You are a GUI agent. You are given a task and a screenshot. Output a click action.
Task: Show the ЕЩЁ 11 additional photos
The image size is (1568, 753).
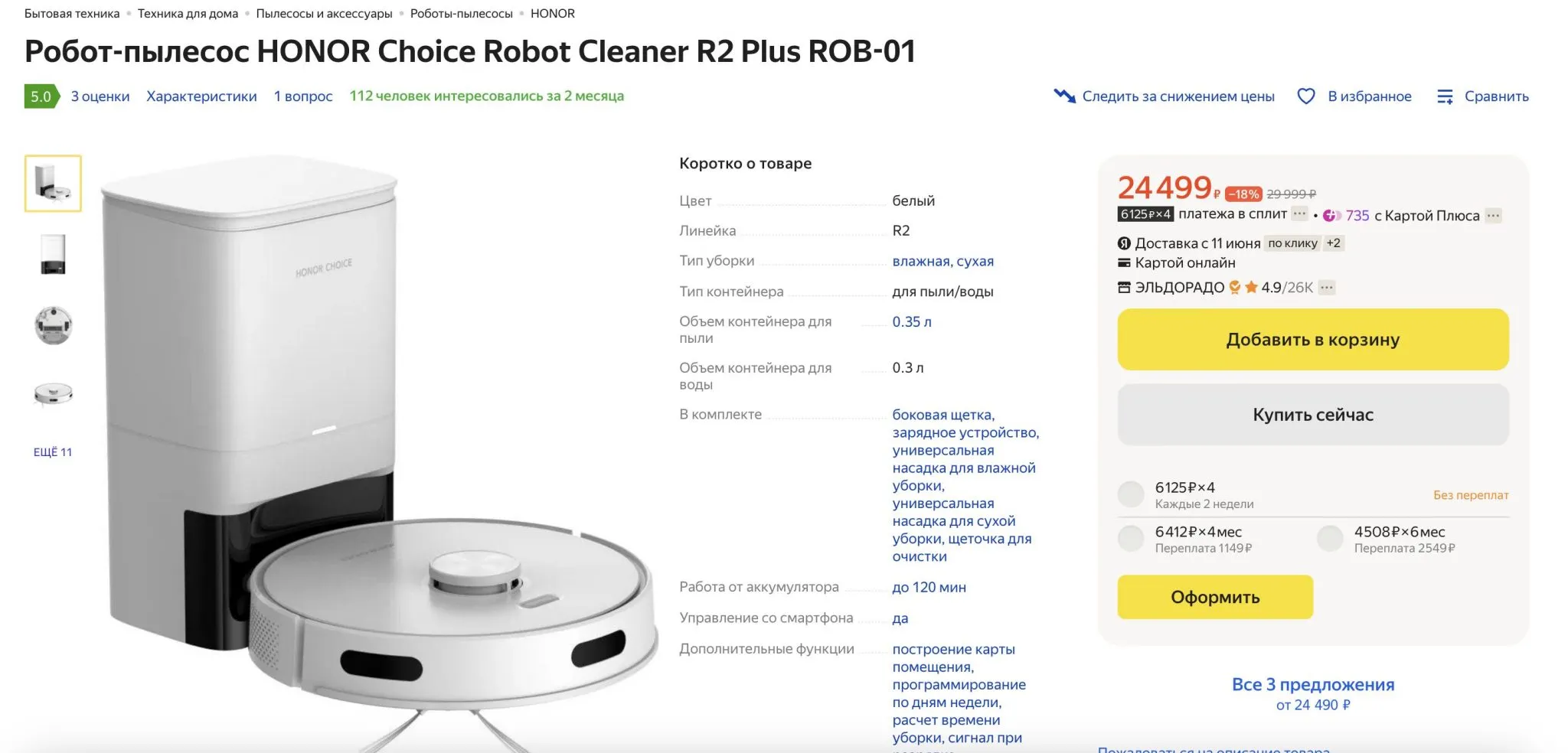(53, 452)
